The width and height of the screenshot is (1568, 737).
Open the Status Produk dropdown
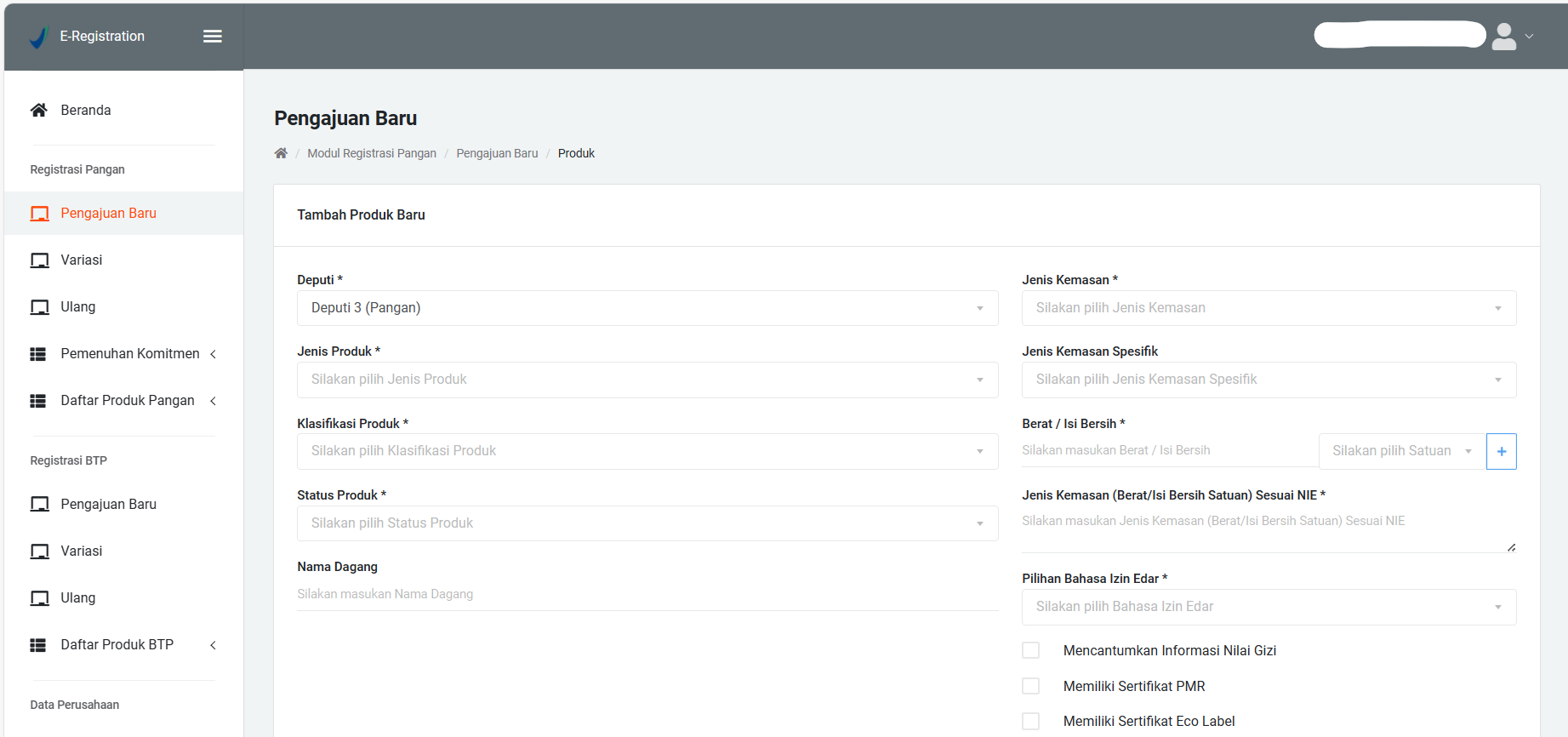[x=647, y=523]
